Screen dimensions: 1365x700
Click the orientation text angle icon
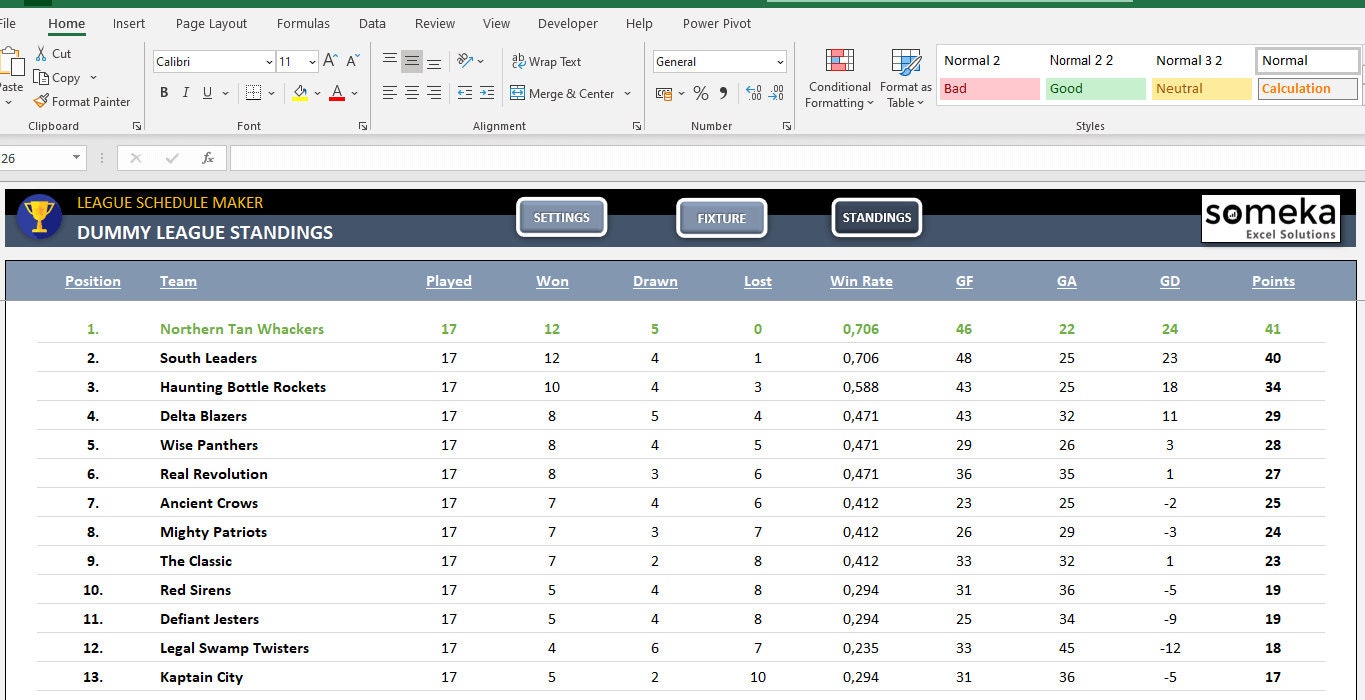pos(465,62)
